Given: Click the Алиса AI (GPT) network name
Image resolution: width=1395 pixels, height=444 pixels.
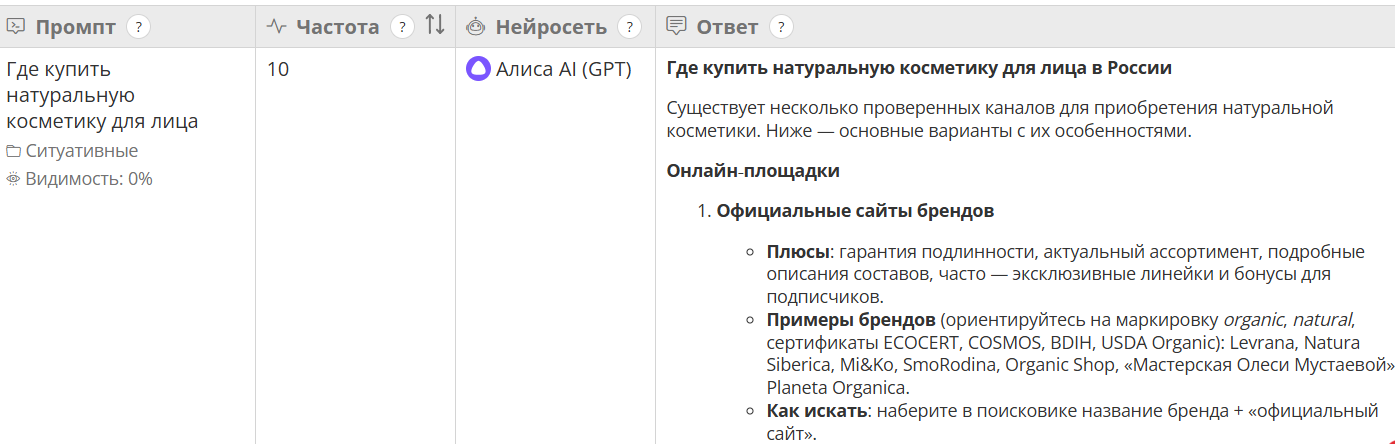Looking at the screenshot, I should (x=564, y=70).
